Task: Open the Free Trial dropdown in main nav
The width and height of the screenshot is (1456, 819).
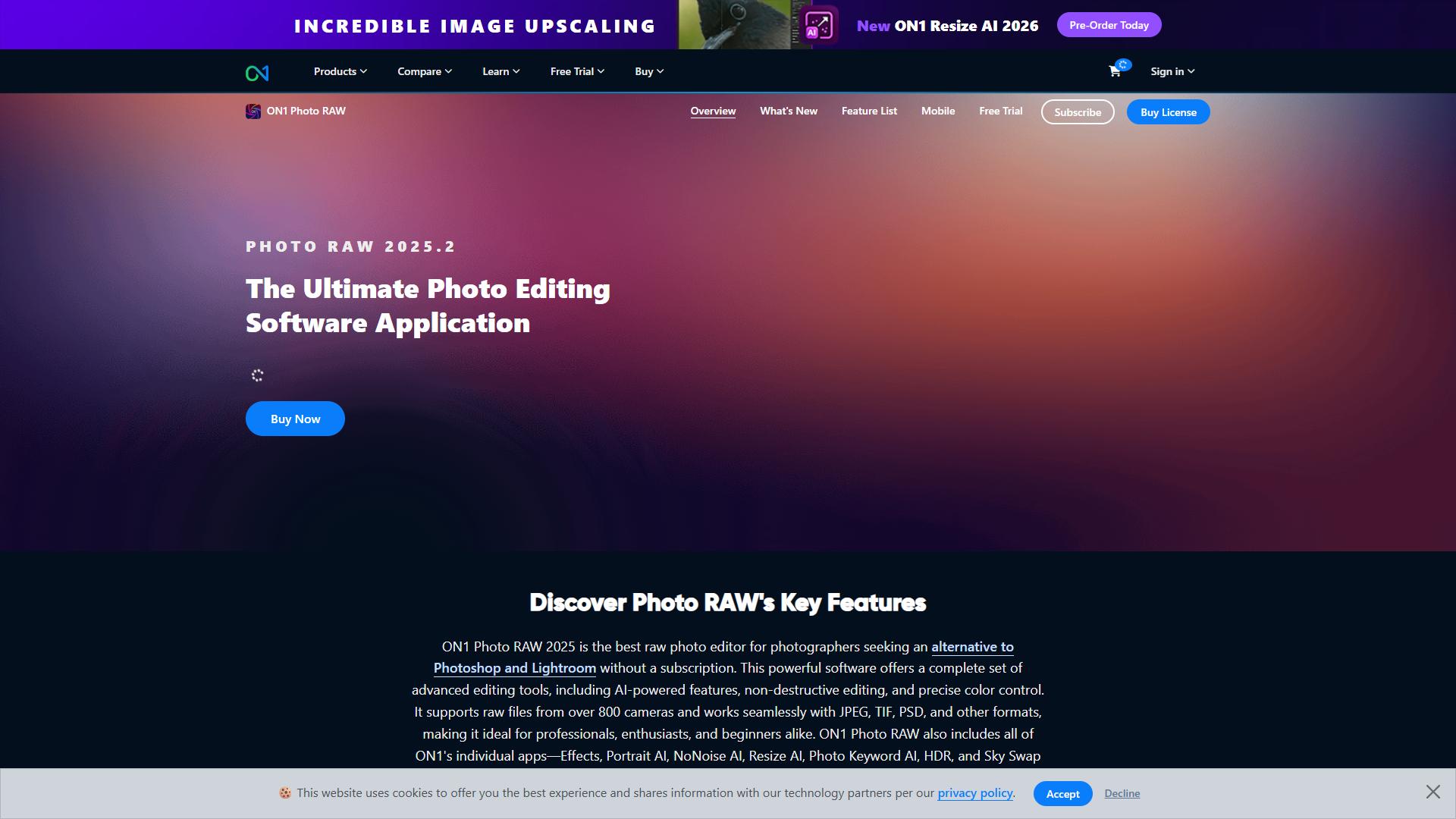Action: [577, 71]
